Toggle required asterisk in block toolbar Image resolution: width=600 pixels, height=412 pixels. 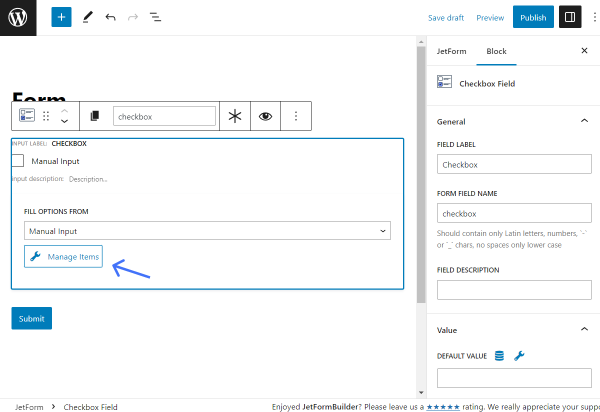[x=235, y=116]
